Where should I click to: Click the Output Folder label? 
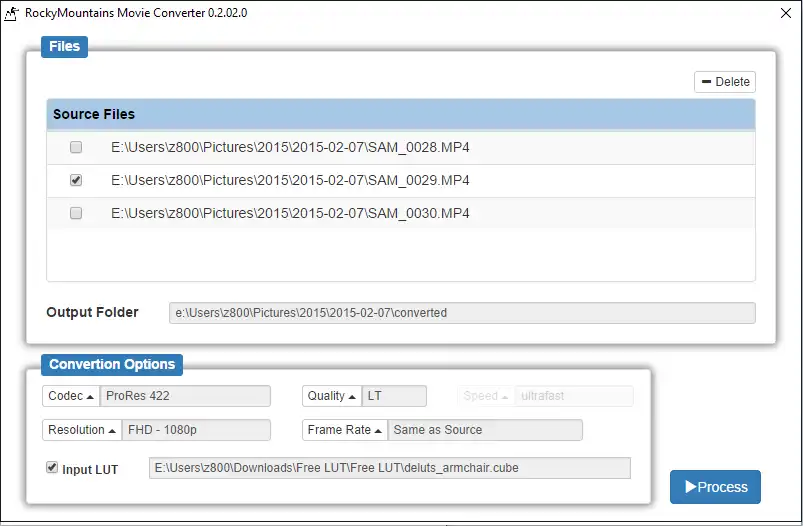(x=92, y=312)
